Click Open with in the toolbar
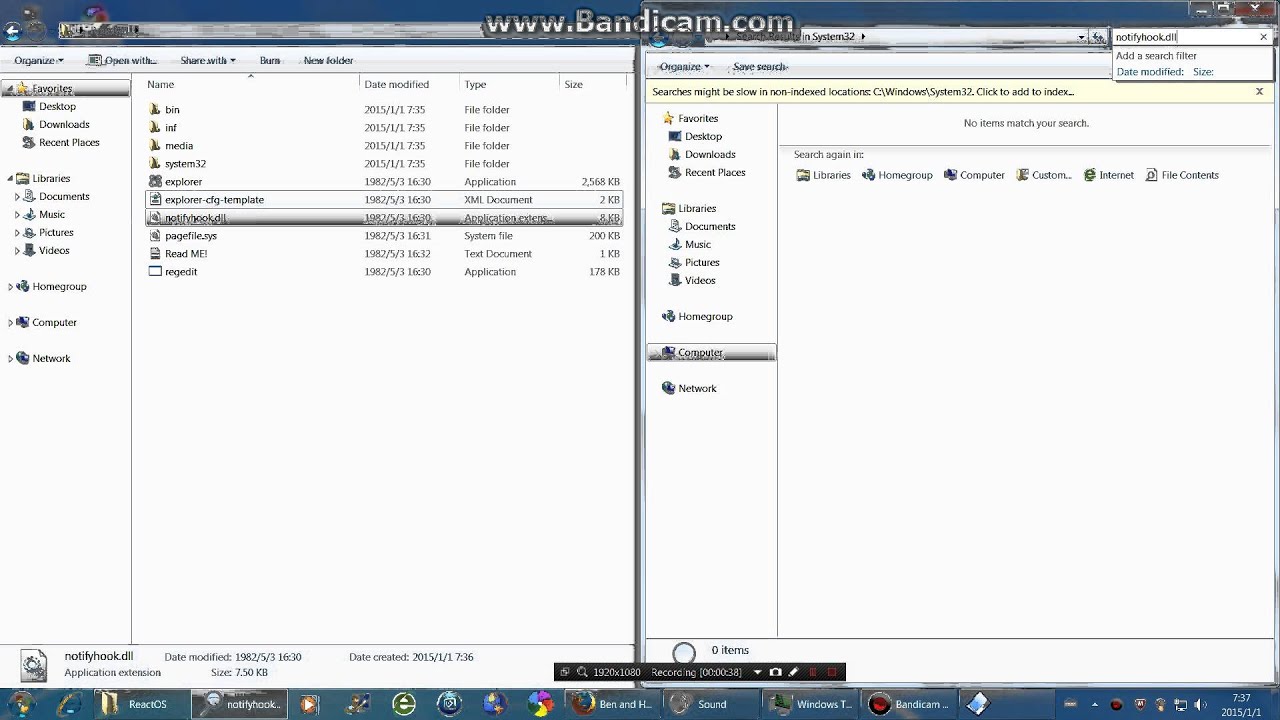 122,61
